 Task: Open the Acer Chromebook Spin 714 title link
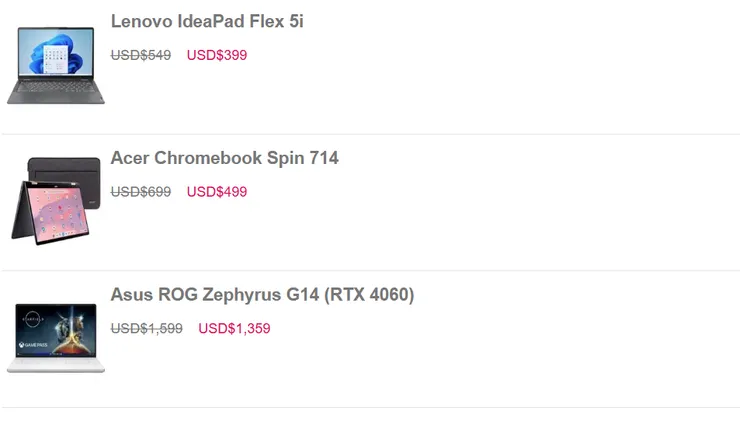click(x=224, y=158)
